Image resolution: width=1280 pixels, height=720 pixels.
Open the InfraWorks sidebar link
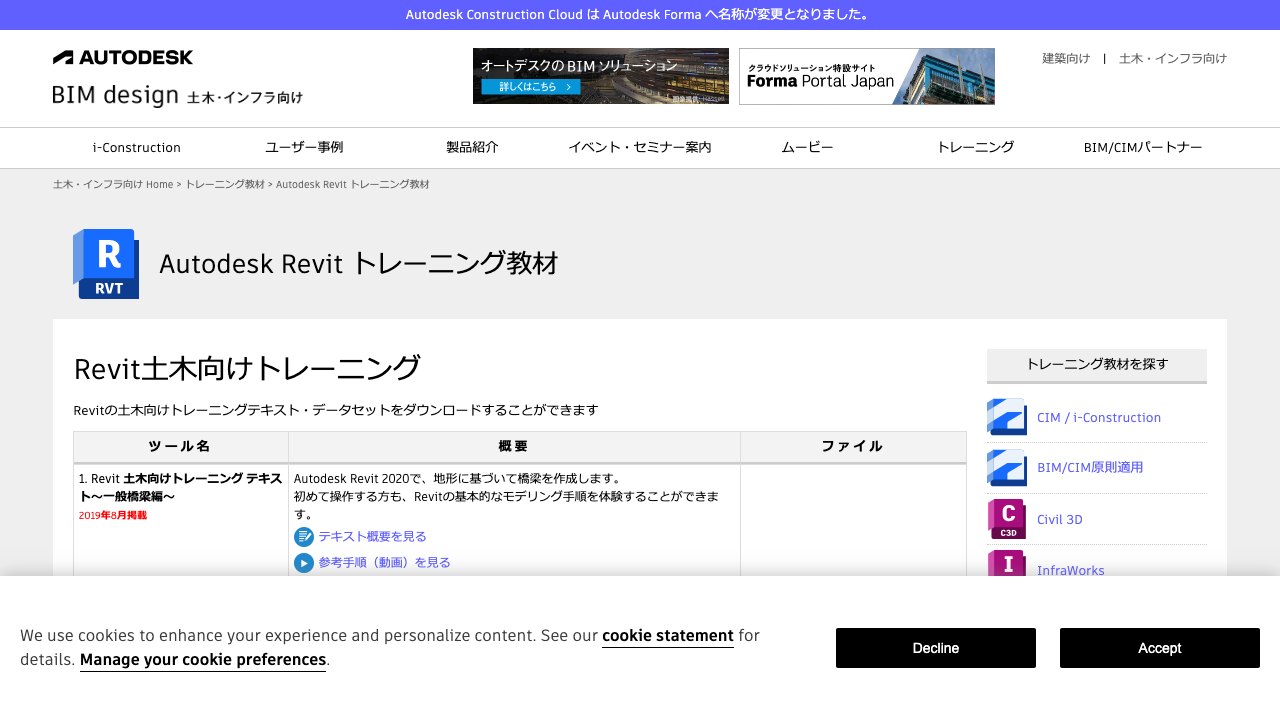(1071, 570)
